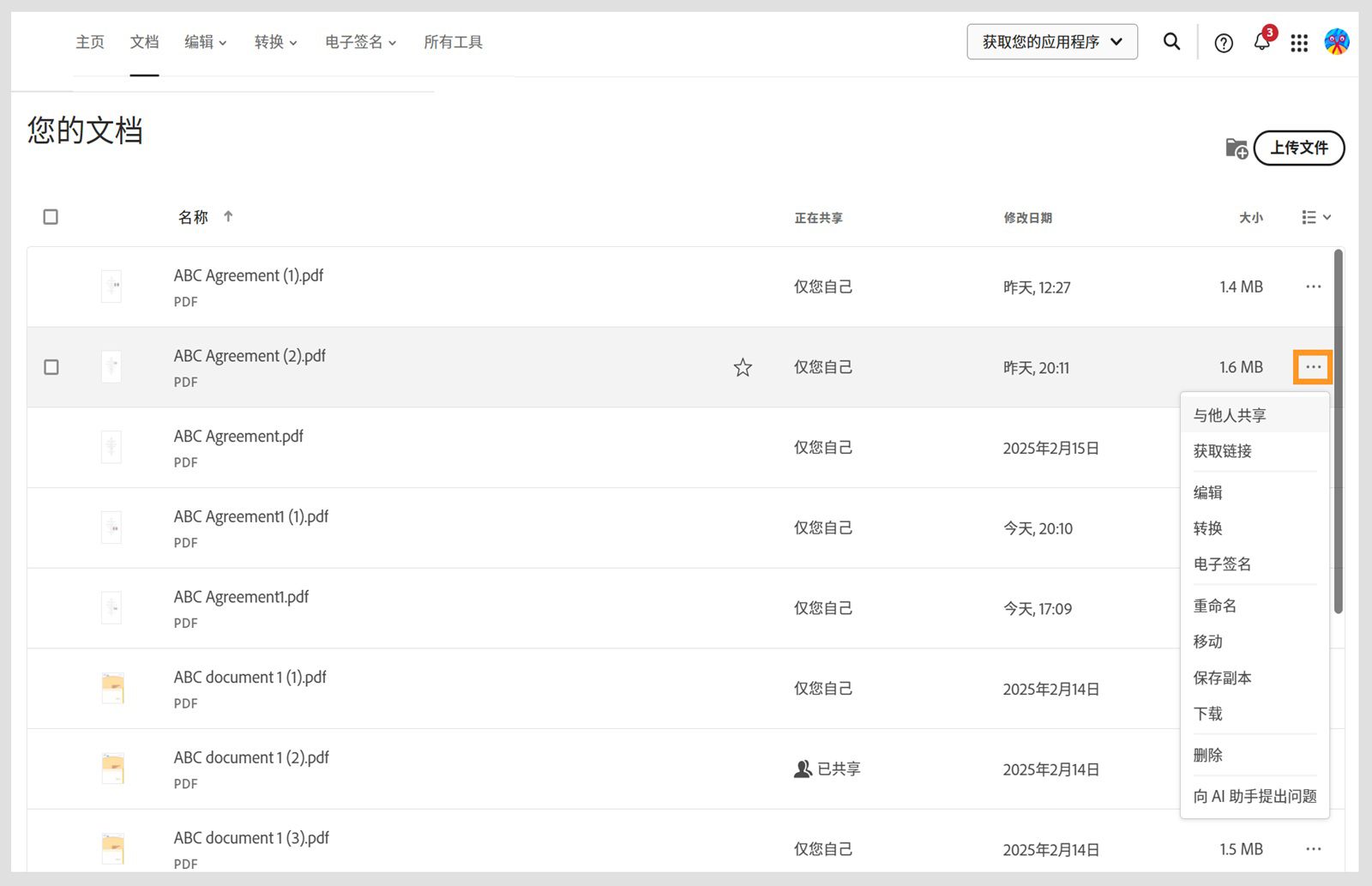Click the create new folder icon
This screenshot has width=1372, height=886.
click(x=1237, y=148)
